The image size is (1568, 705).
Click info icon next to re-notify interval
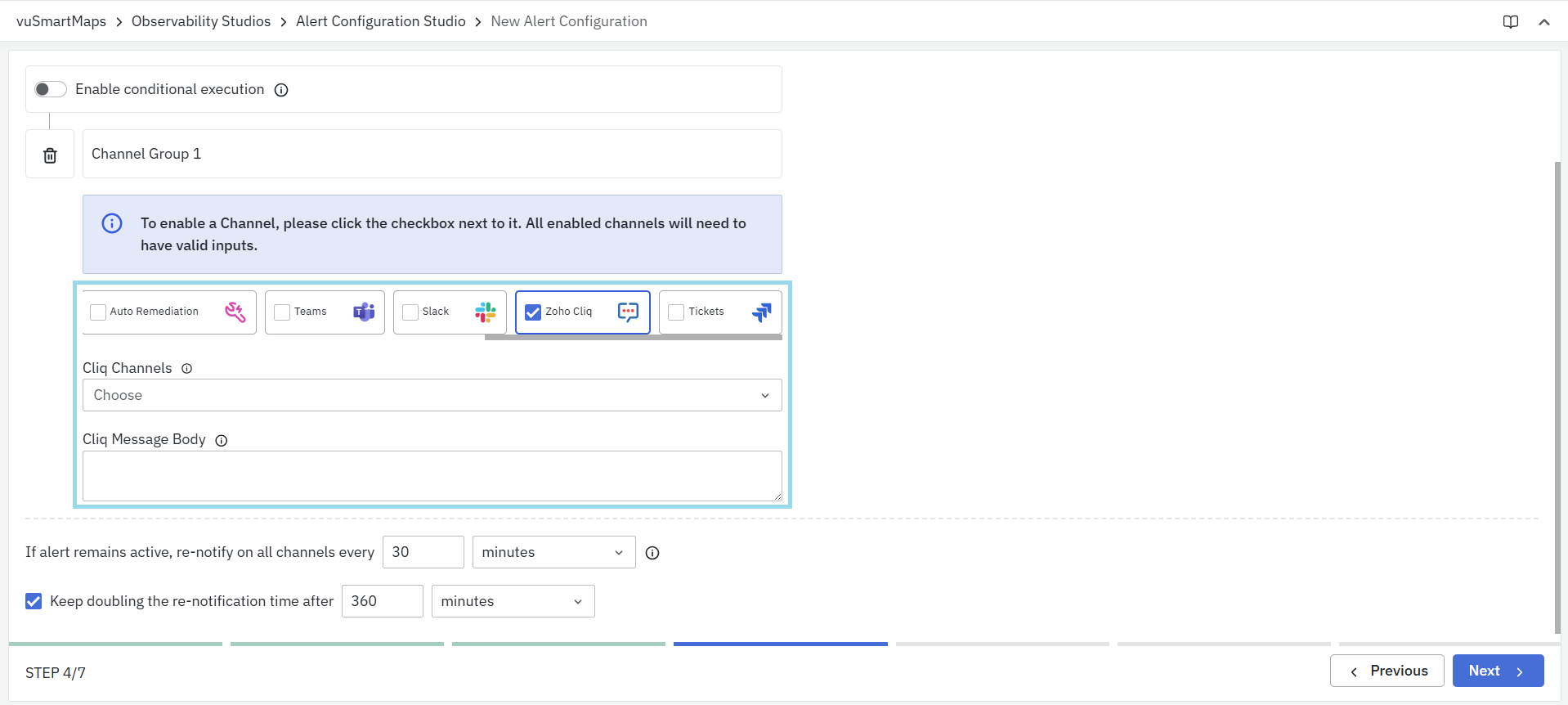pyautogui.click(x=652, y=553)
